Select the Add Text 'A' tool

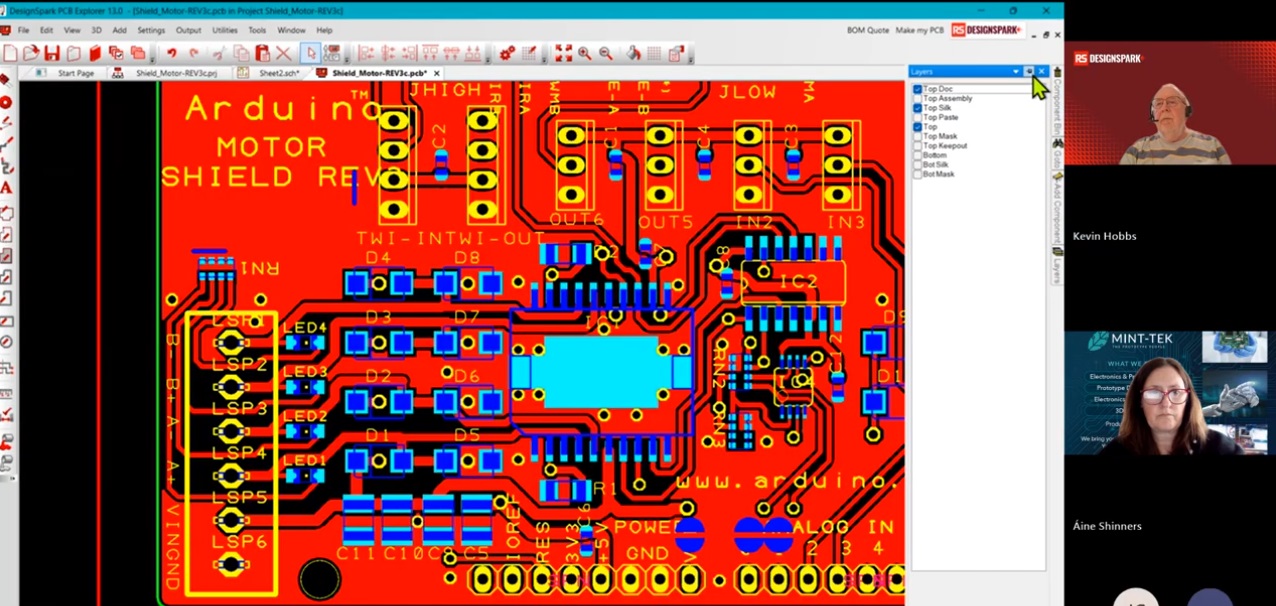(x=6, y=187)
